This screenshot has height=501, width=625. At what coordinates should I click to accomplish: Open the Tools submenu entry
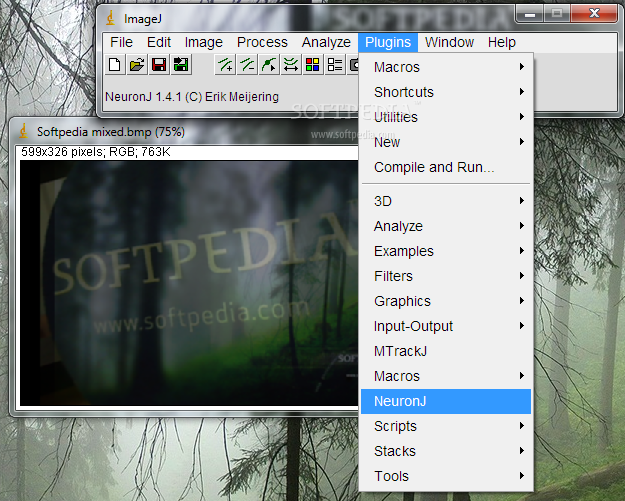(x=446, y=476)
